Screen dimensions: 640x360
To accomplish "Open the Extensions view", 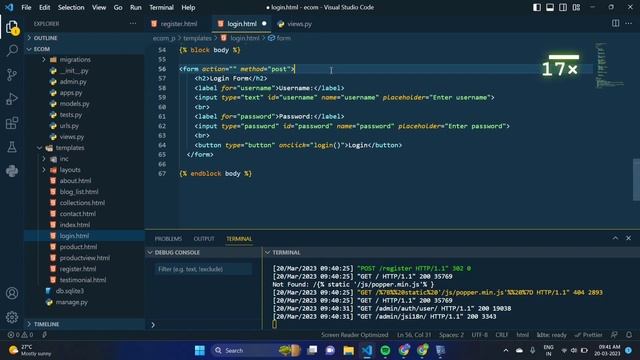I will pyautogui.click(x=12, y=123).
